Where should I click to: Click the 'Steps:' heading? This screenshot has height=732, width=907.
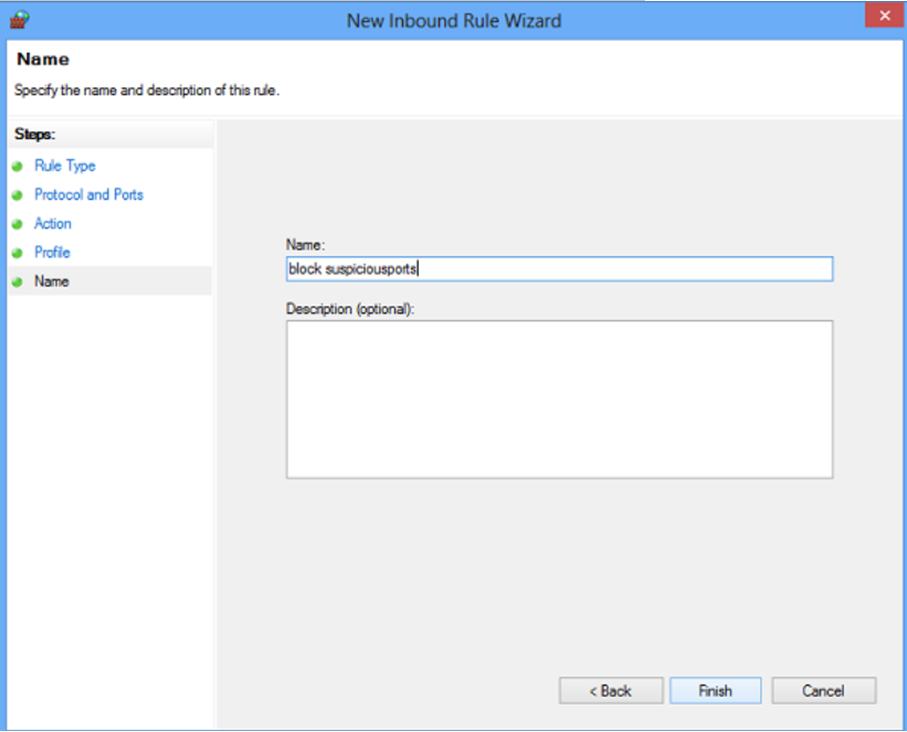(35, 134)
